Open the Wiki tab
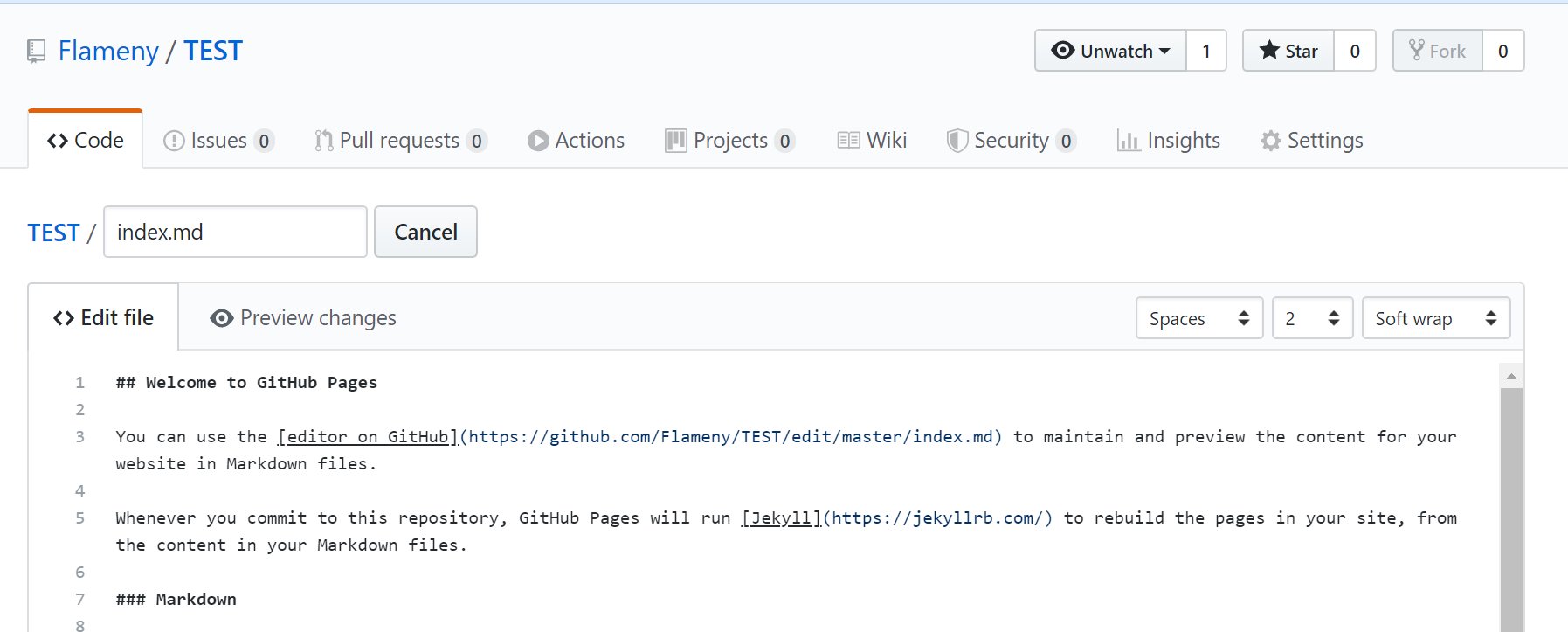1568x632 pixels. click(872, 140)
